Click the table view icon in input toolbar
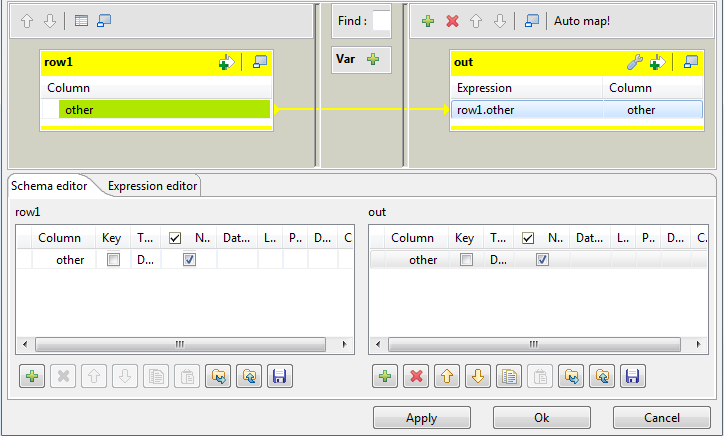724x436 pixels. click(x=81, y=21)
